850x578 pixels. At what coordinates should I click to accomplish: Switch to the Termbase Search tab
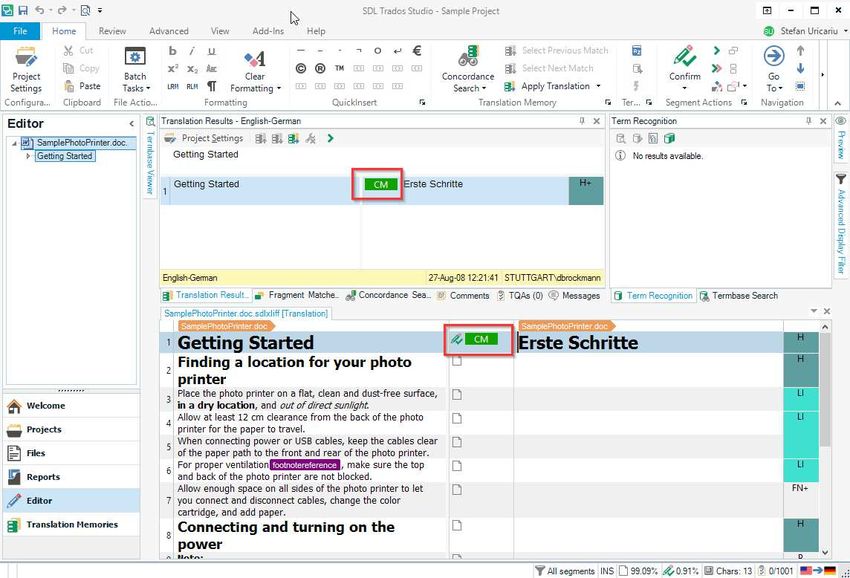(739, 296)
